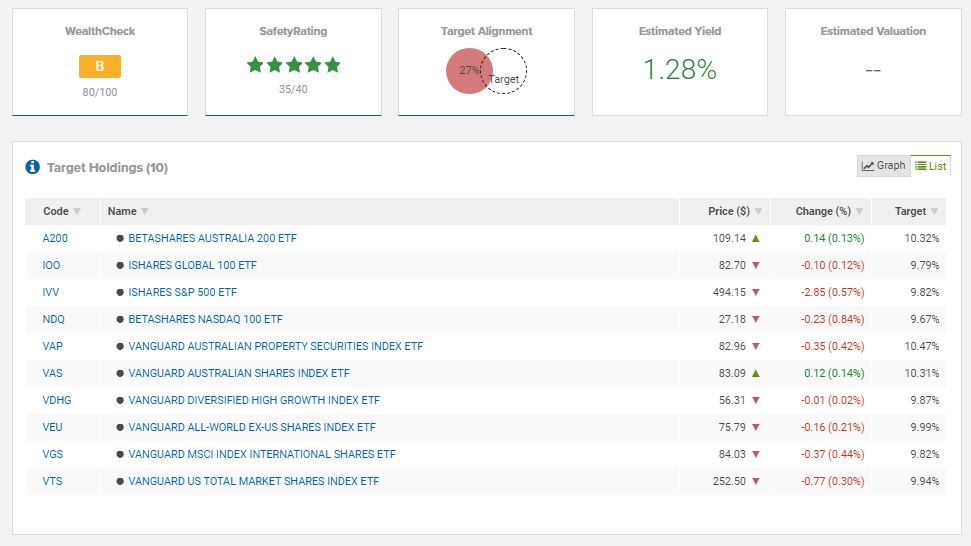Click the change value 0.14 (0.13%)
This screenshot has height=546, width=971.
coord(834,238)
